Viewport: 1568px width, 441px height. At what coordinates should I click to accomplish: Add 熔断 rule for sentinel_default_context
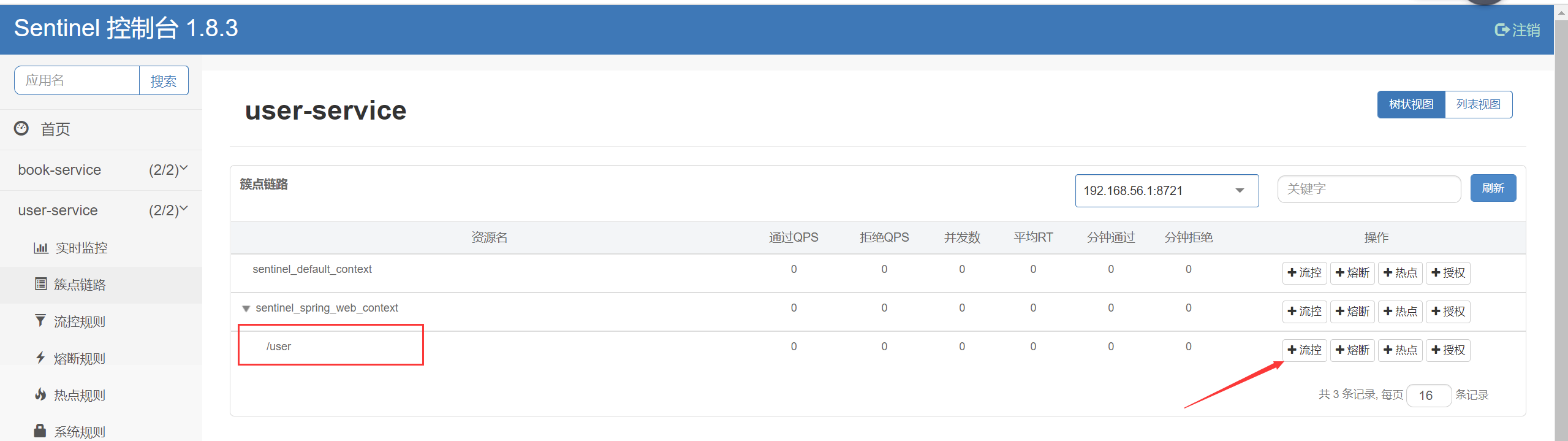1352,273
